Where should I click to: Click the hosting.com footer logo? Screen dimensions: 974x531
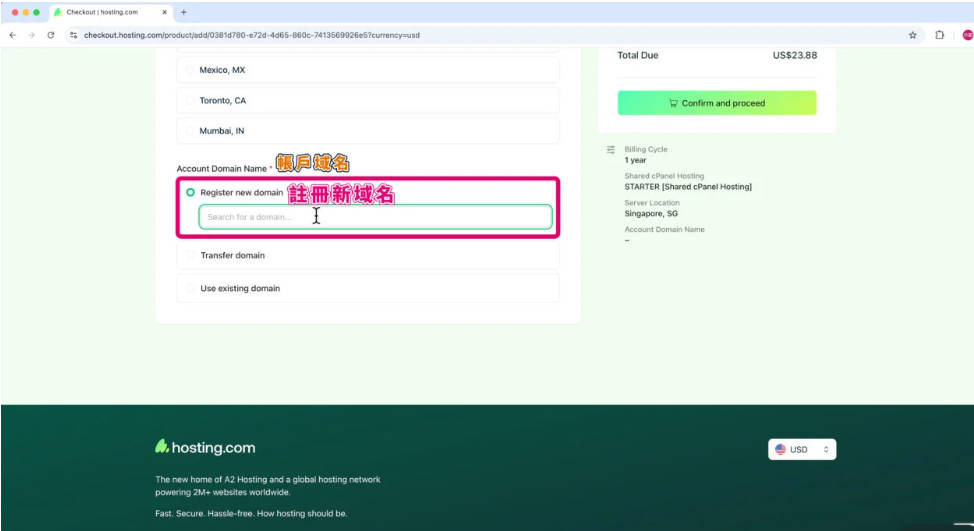tap(205, 447)
